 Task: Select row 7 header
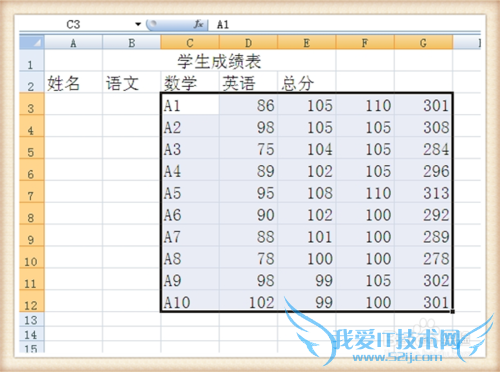(32, 192)
